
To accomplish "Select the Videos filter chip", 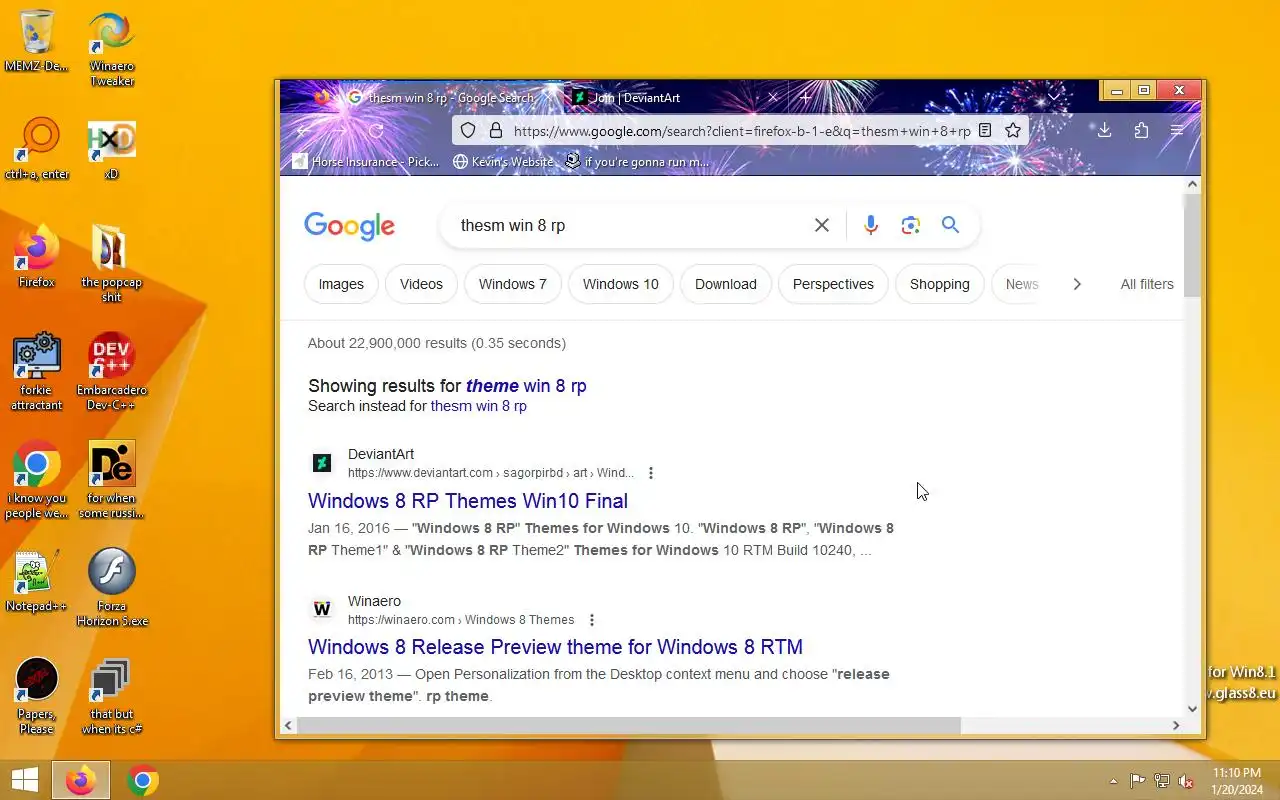I will coord(421,284).
